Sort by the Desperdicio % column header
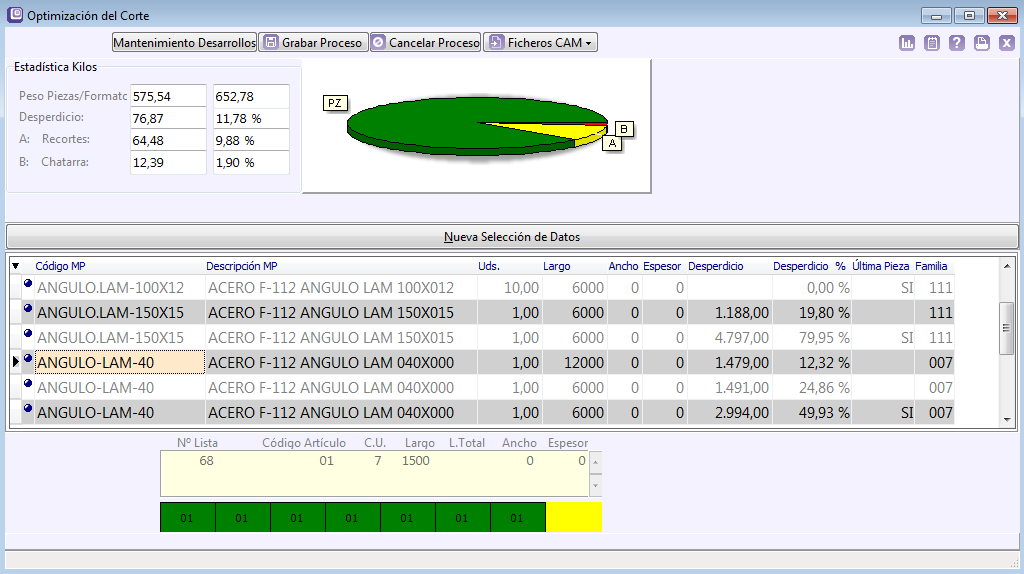 coord(809,266)
